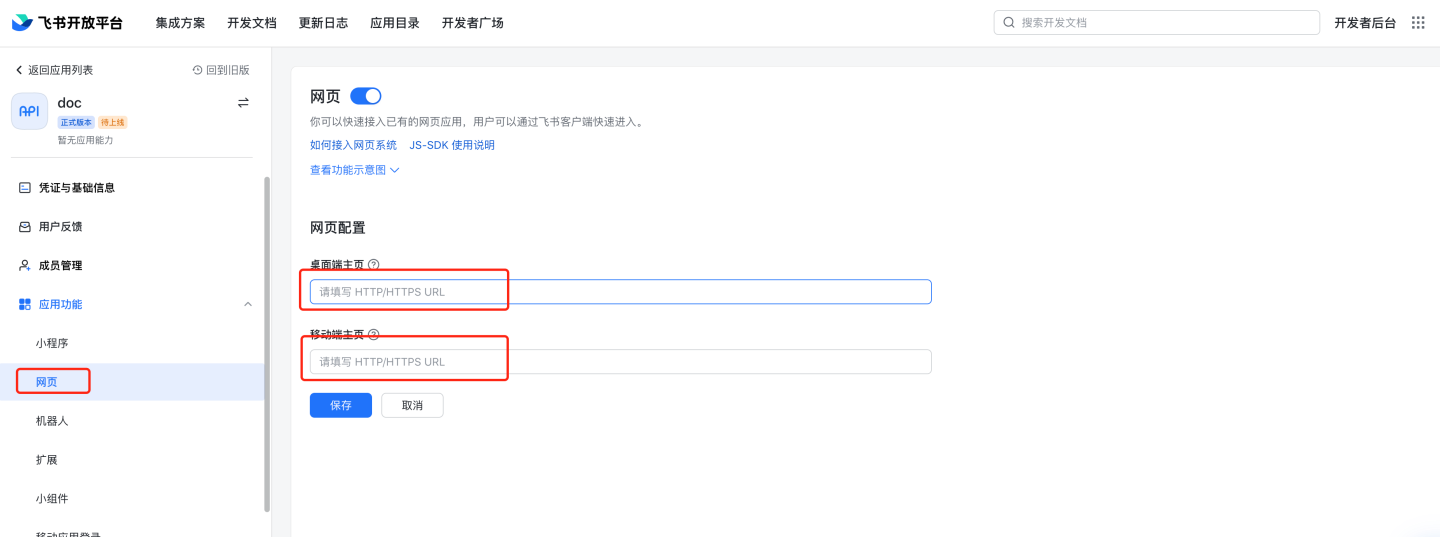Open 用户反馈 in sidebar
The image size is (1440, 537).
60,227
